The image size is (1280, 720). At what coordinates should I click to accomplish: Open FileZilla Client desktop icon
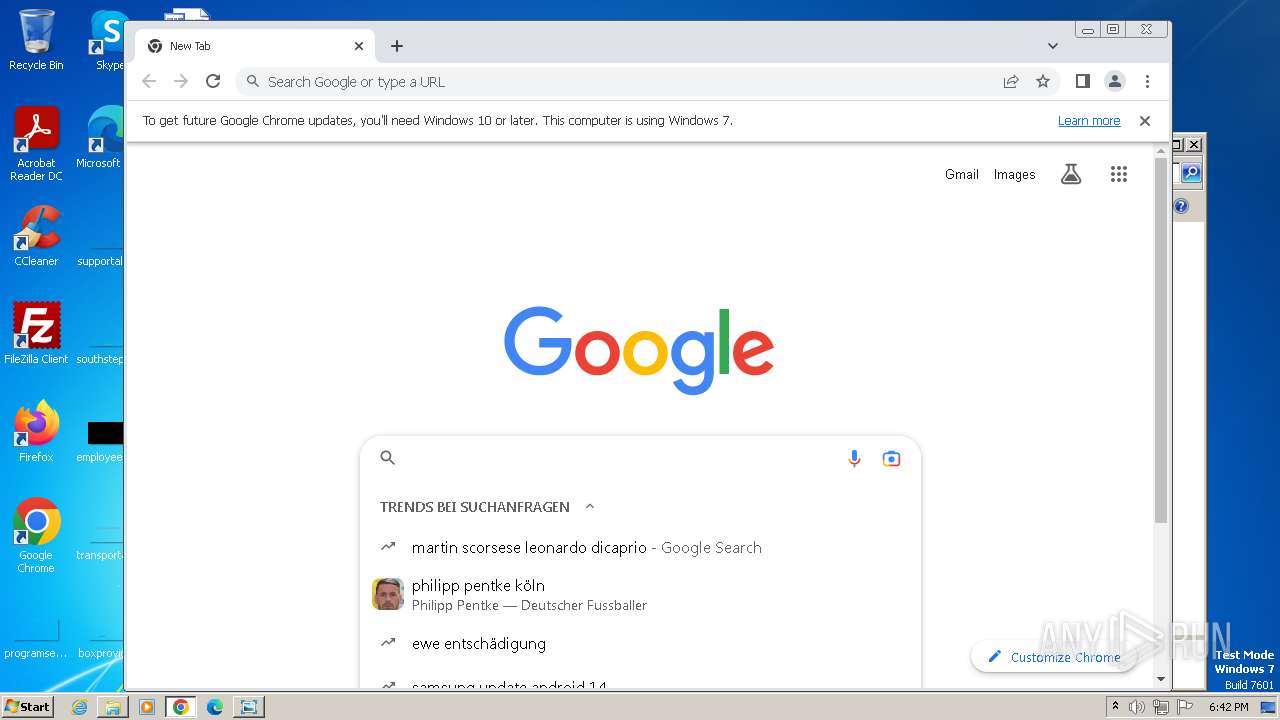[36, 334]
